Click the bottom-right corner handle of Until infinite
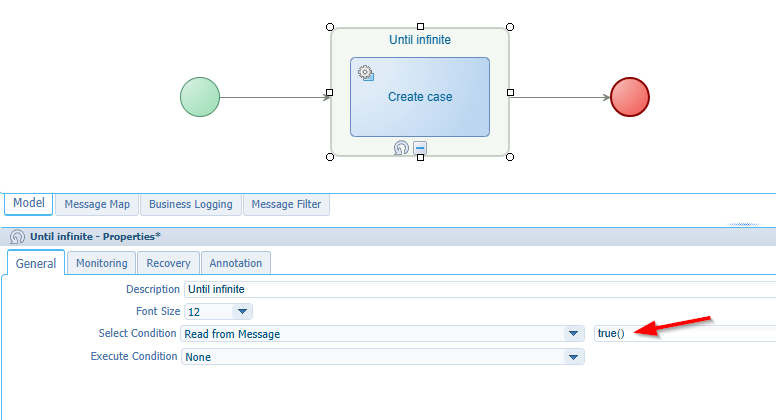Image resolution: width=776 pixels, height=420 pixels. (x=510, y=157)
